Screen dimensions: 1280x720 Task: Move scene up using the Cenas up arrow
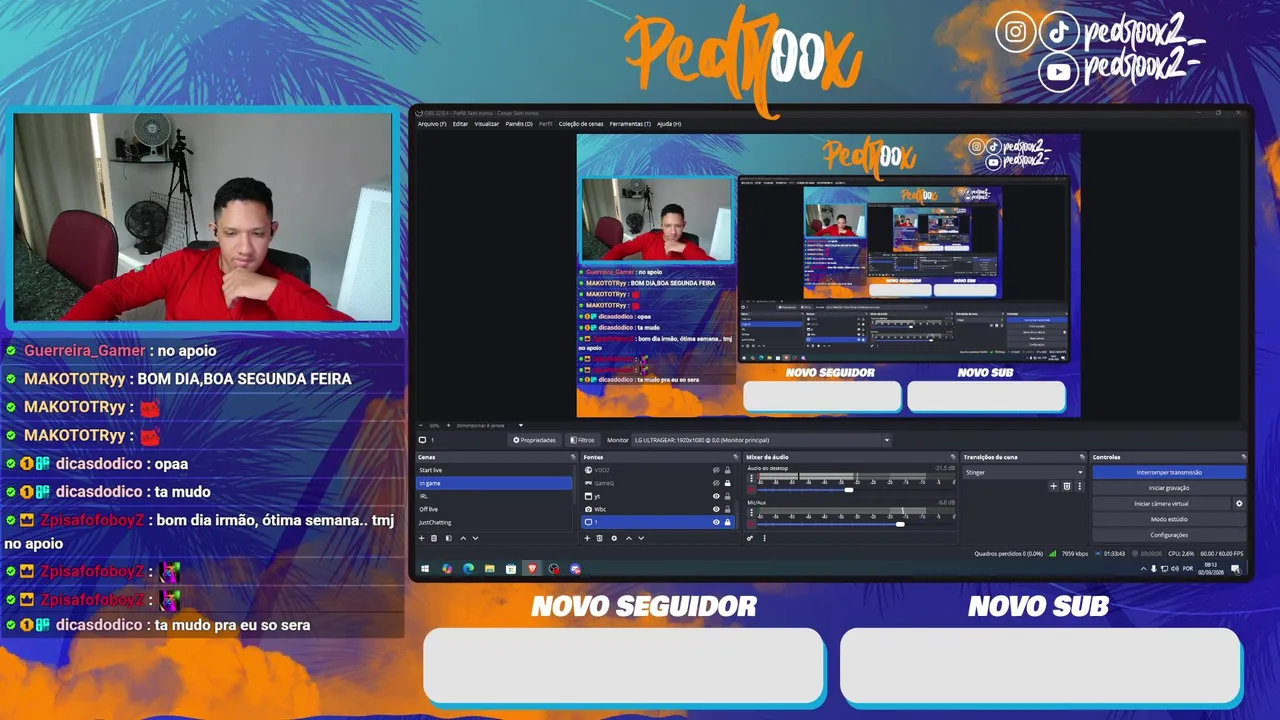tap(463, 538)
